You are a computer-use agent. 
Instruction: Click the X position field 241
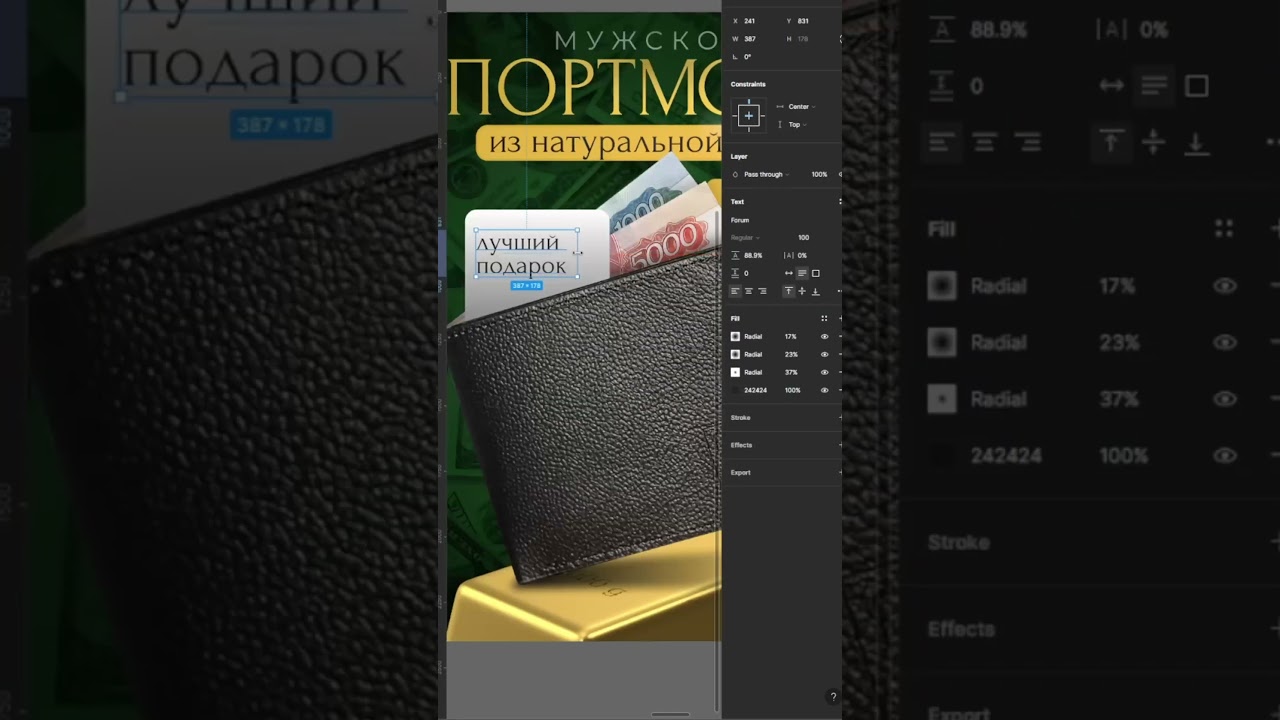point(749,21)
